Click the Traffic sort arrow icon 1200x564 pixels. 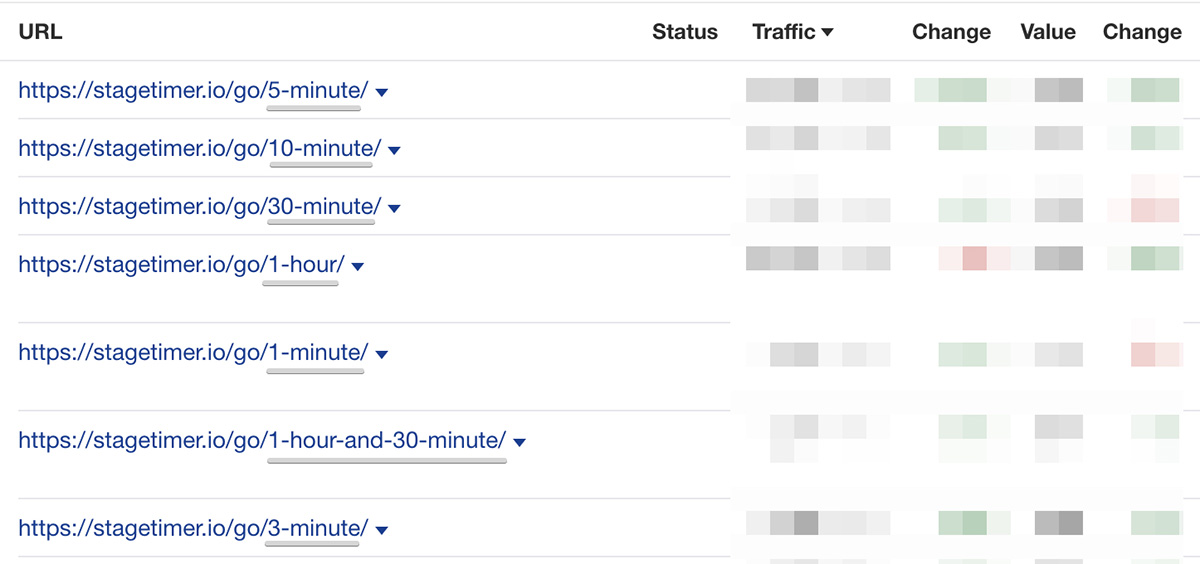point(827,33)
